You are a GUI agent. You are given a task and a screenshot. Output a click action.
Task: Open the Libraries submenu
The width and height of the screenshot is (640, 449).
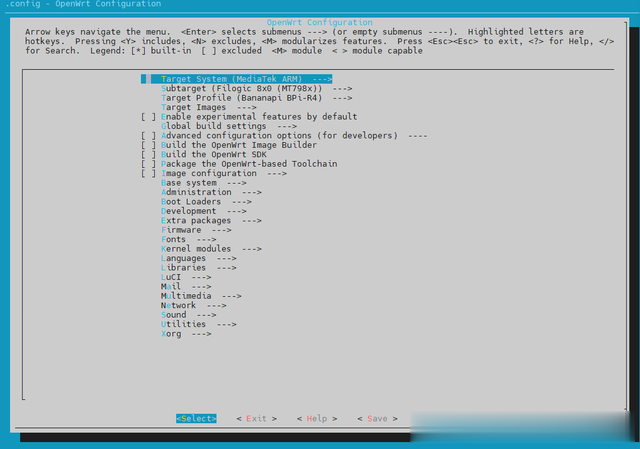(x=198, y=267)
